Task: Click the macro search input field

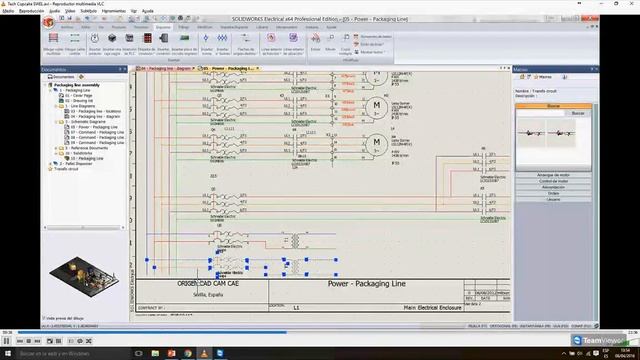Action: [x=540, y=113]
